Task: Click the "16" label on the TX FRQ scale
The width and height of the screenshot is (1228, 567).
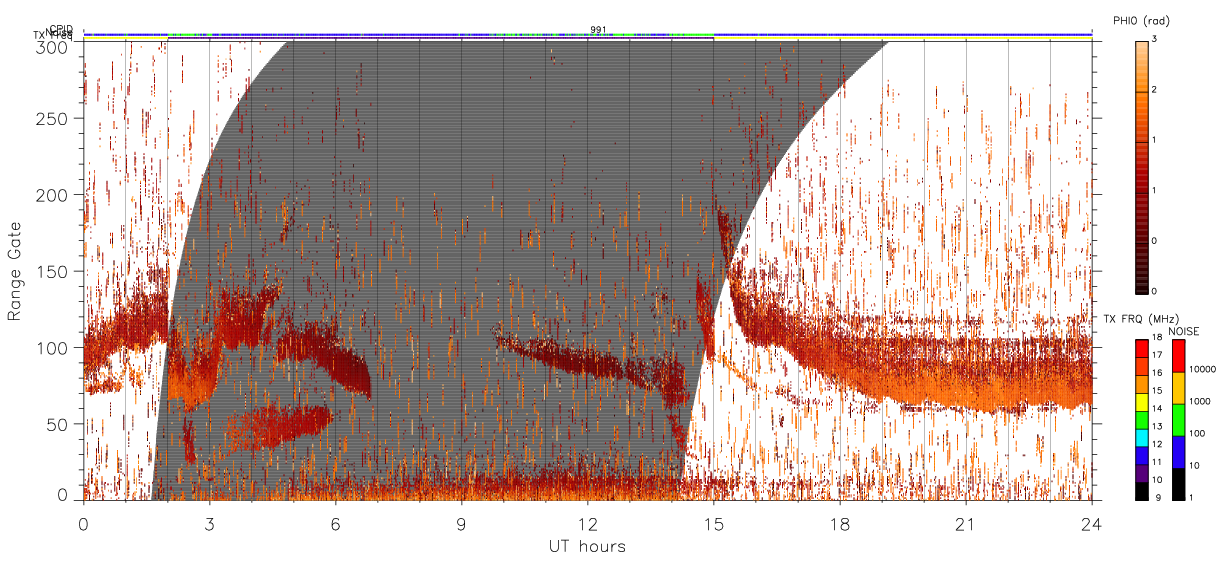Action: coord(1158,373)
